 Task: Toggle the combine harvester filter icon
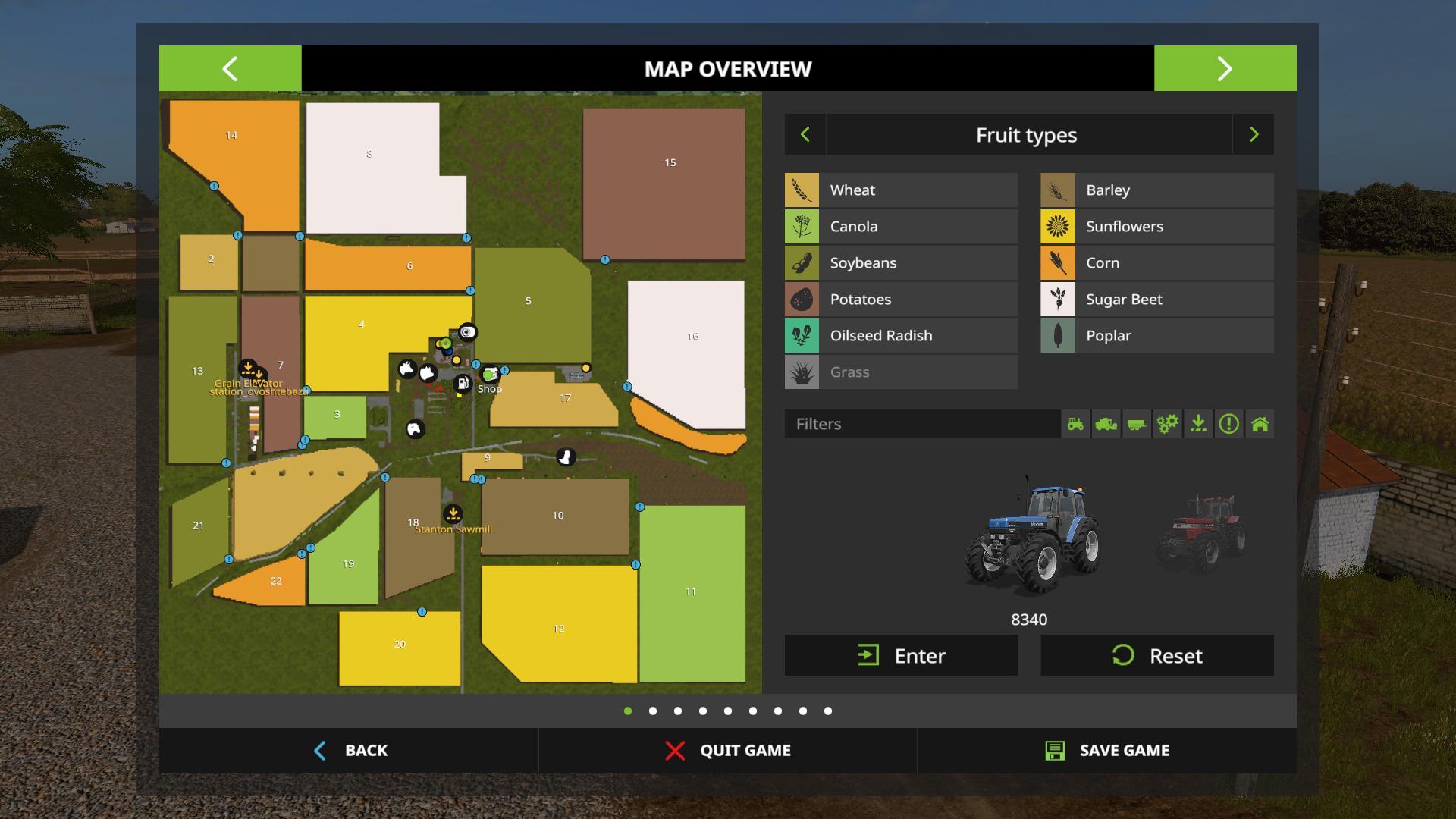1106,424
